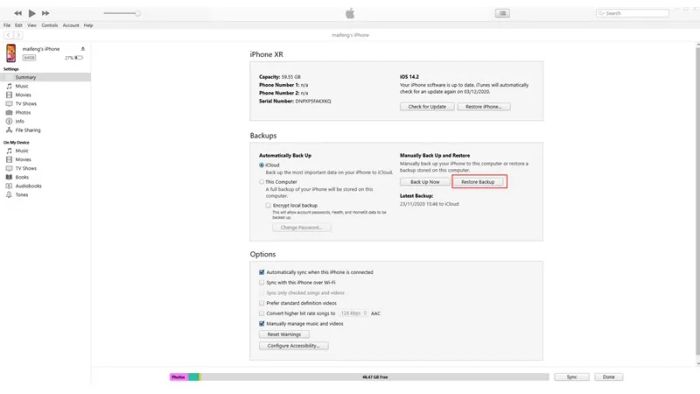Click the Restore Backup button
The height and width of the screenshot is (394, 700).
click(478, 182)
